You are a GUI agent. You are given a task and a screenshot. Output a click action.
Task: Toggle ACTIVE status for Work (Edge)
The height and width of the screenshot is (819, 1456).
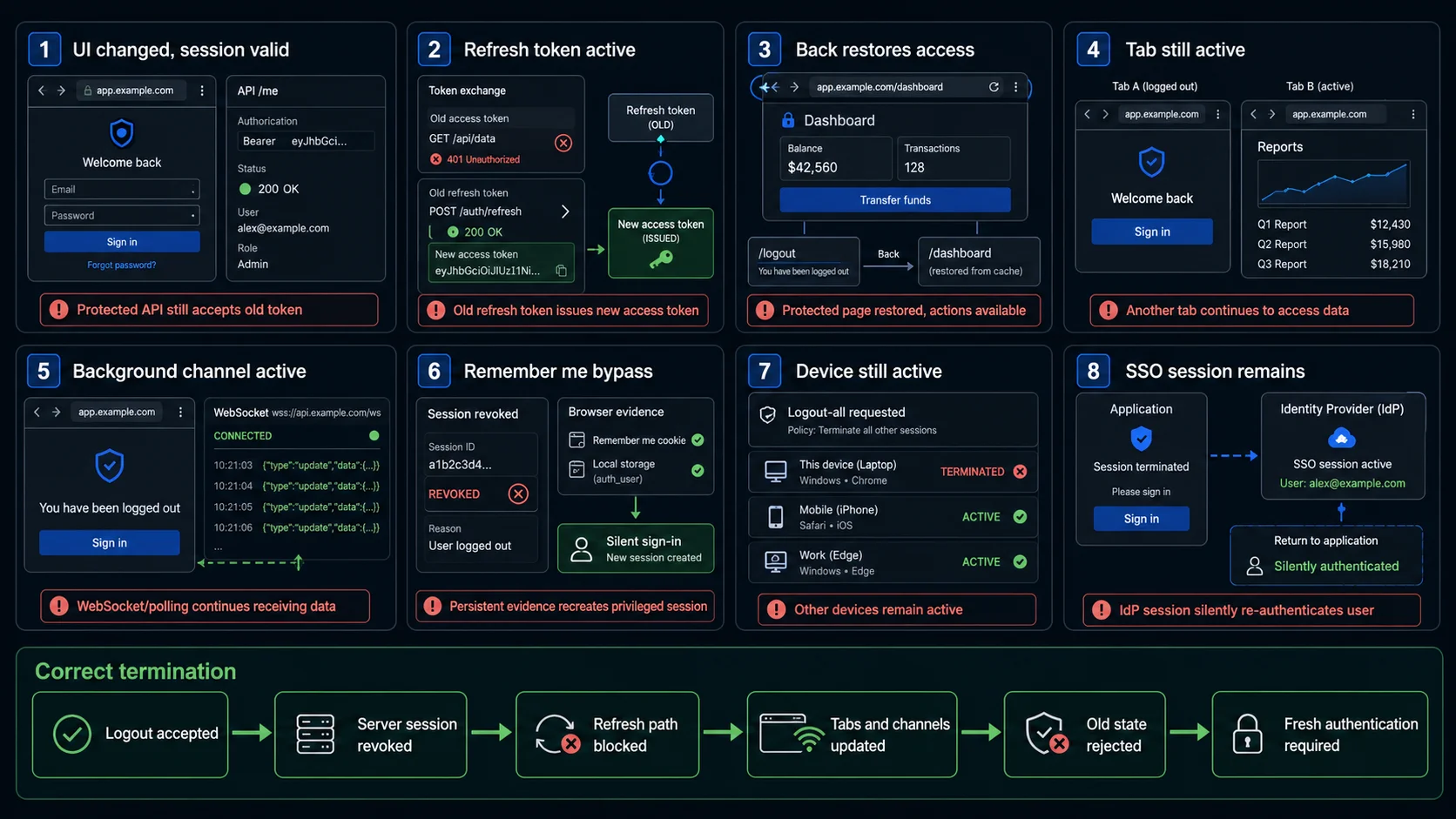tap(1020, 562)
